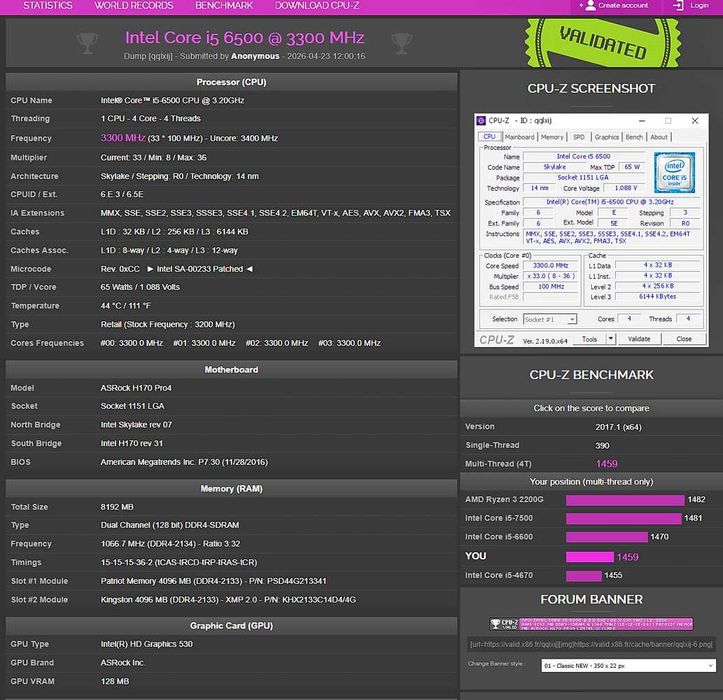Select the SPD tab in CPU-Z
Viewport: 723px width, 700px height.
pyautogui.click(x=579, y=137)
